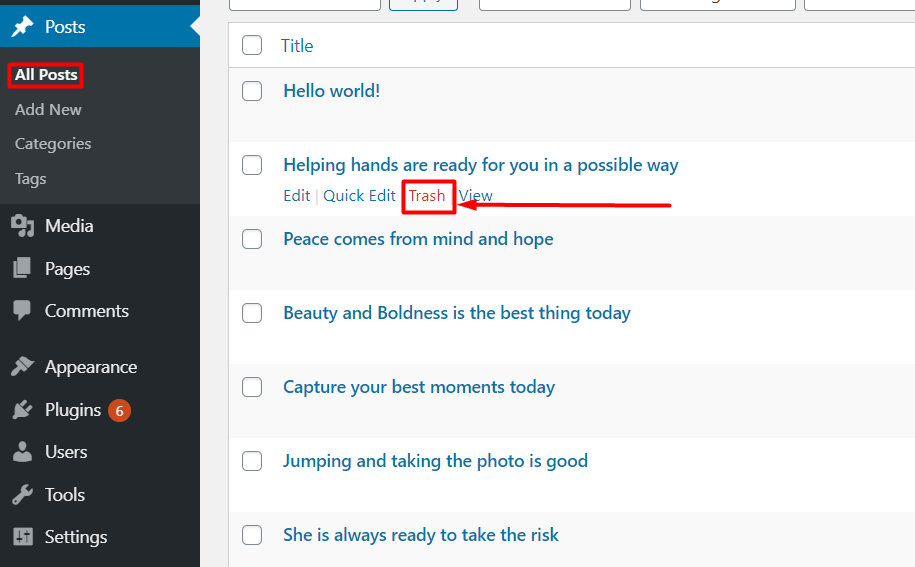Viewport: 915px width, 567px height.
Task: Click Edit under Helping hands post
Action: click(296, 195)
